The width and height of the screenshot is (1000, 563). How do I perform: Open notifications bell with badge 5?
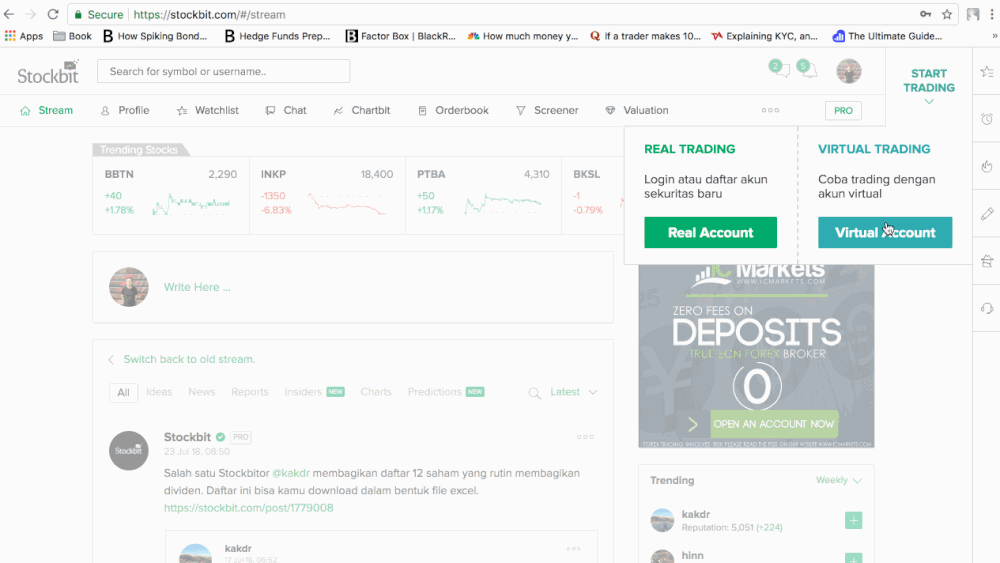[807, 68]
